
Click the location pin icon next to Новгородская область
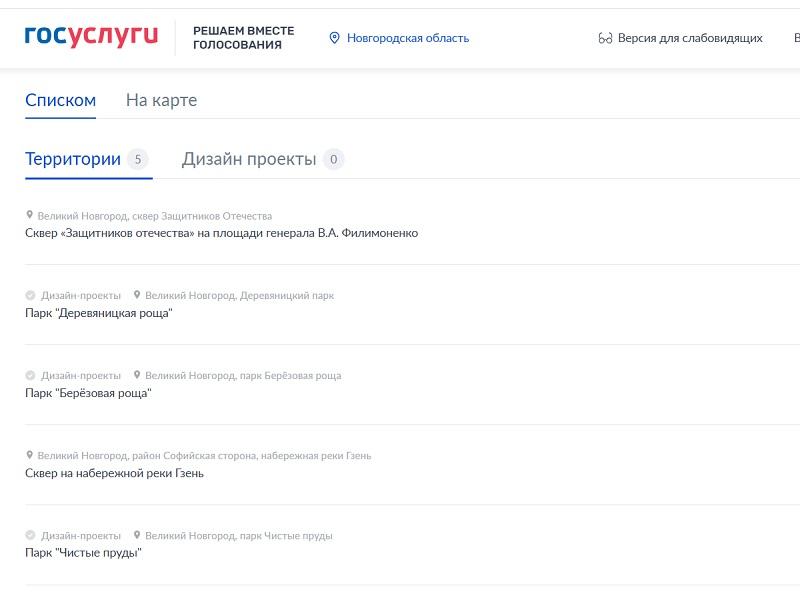(334, 38)
